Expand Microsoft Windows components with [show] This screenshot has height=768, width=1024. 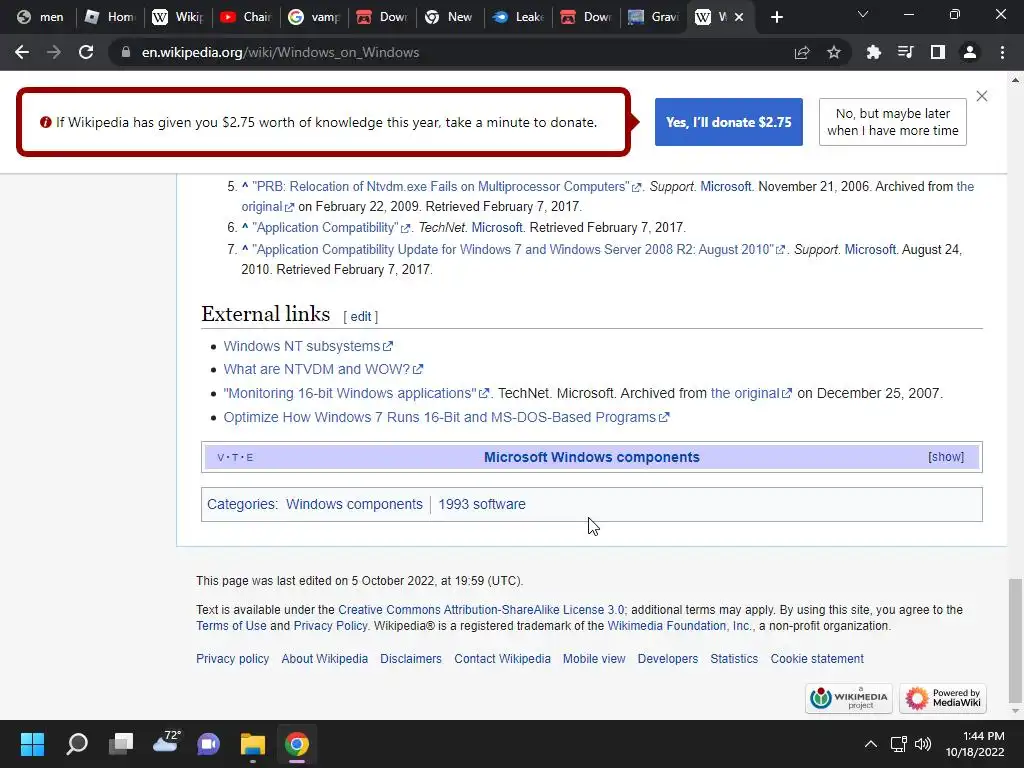coord(946,456)
